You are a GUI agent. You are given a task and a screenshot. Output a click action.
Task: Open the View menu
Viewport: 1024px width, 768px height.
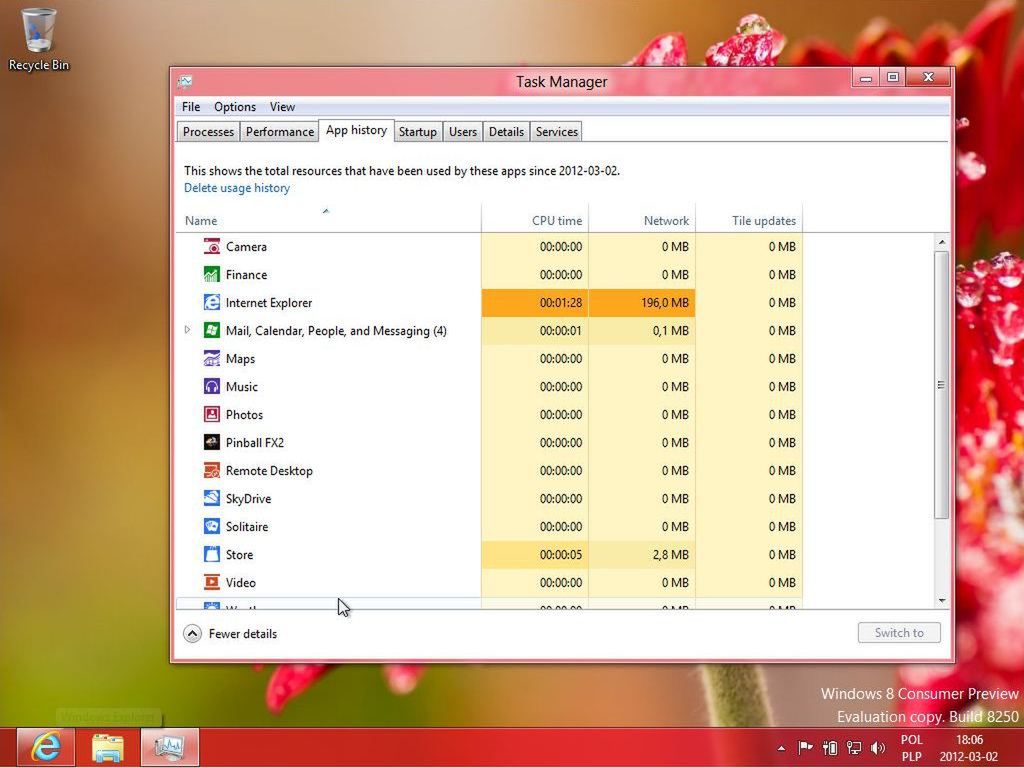(282, 106)
